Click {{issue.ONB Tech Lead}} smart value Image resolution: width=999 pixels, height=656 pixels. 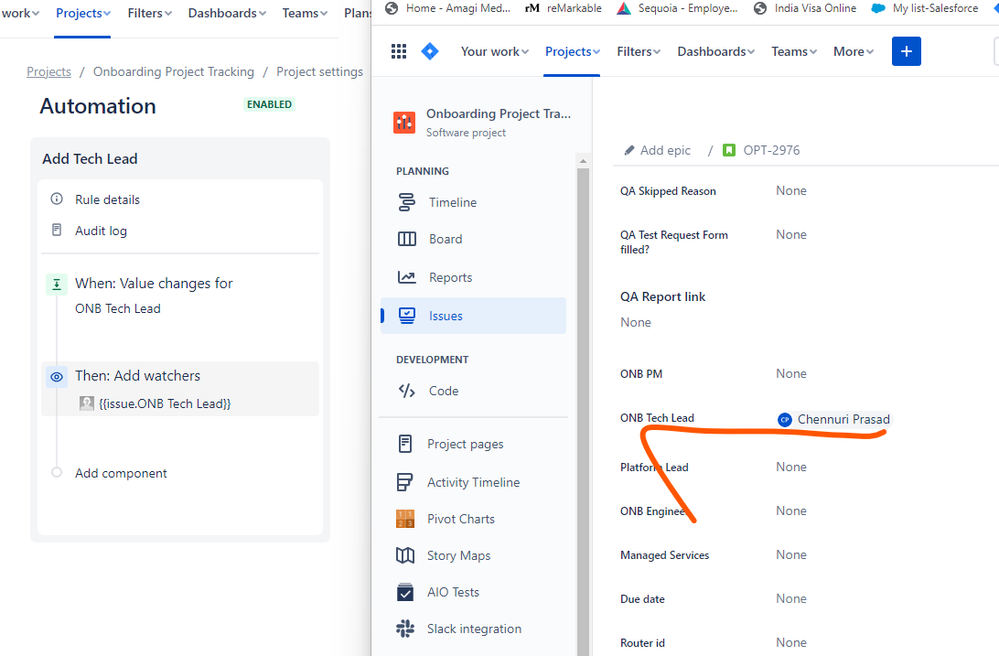point(164,404)
